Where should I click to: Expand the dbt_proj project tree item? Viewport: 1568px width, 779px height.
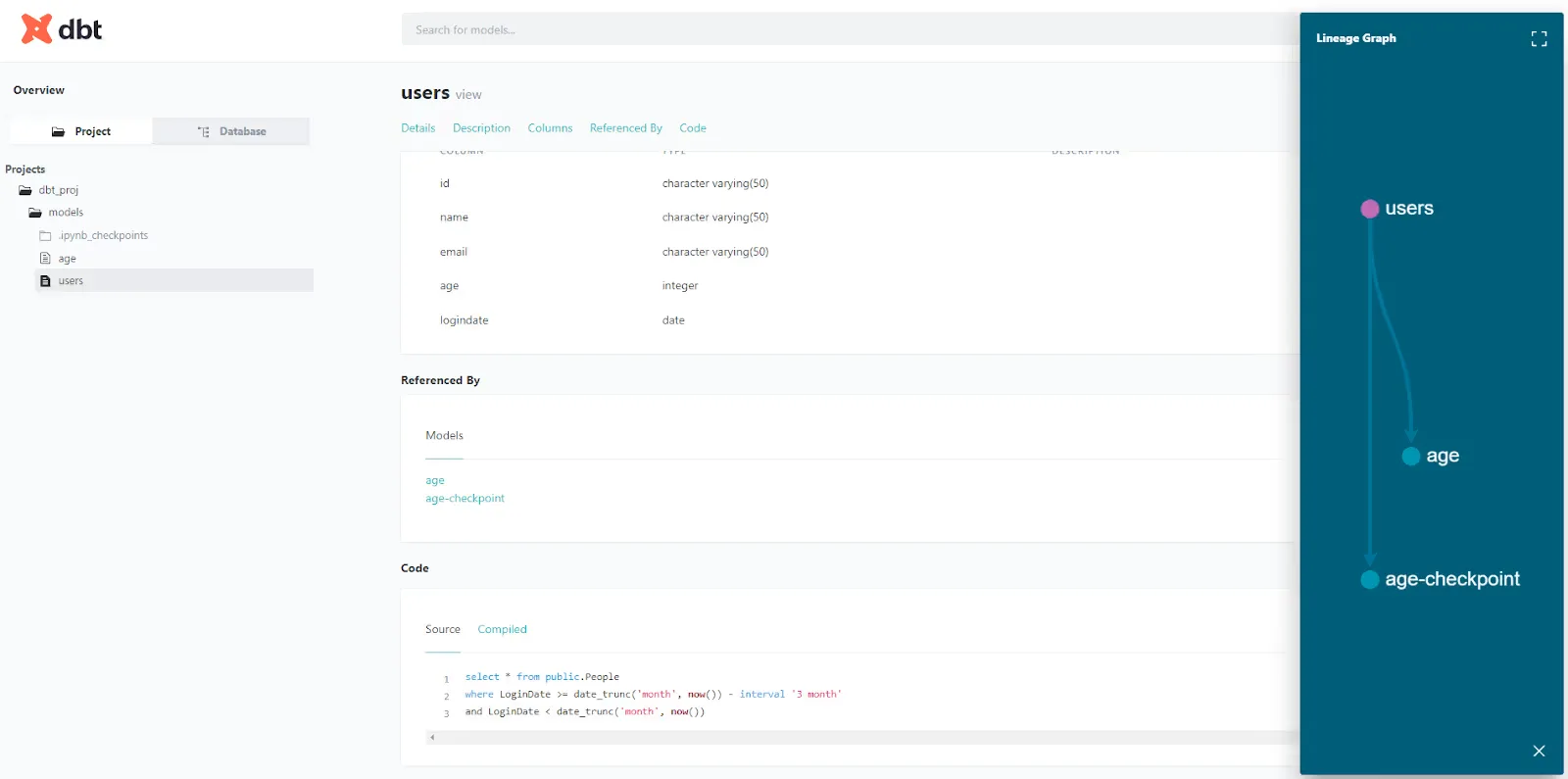pos(59,190)
